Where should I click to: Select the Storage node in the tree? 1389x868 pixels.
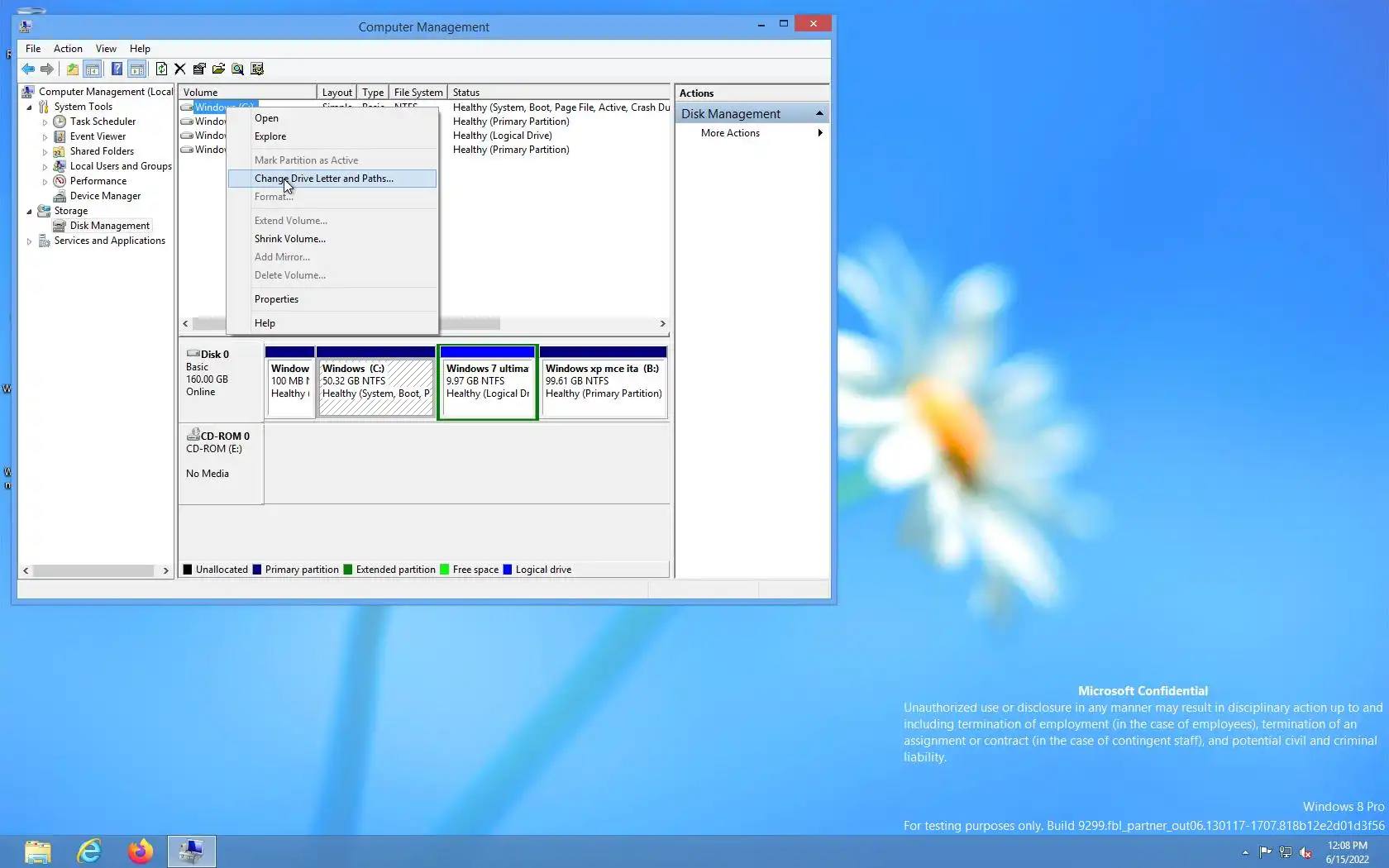(x=70, y=211)
